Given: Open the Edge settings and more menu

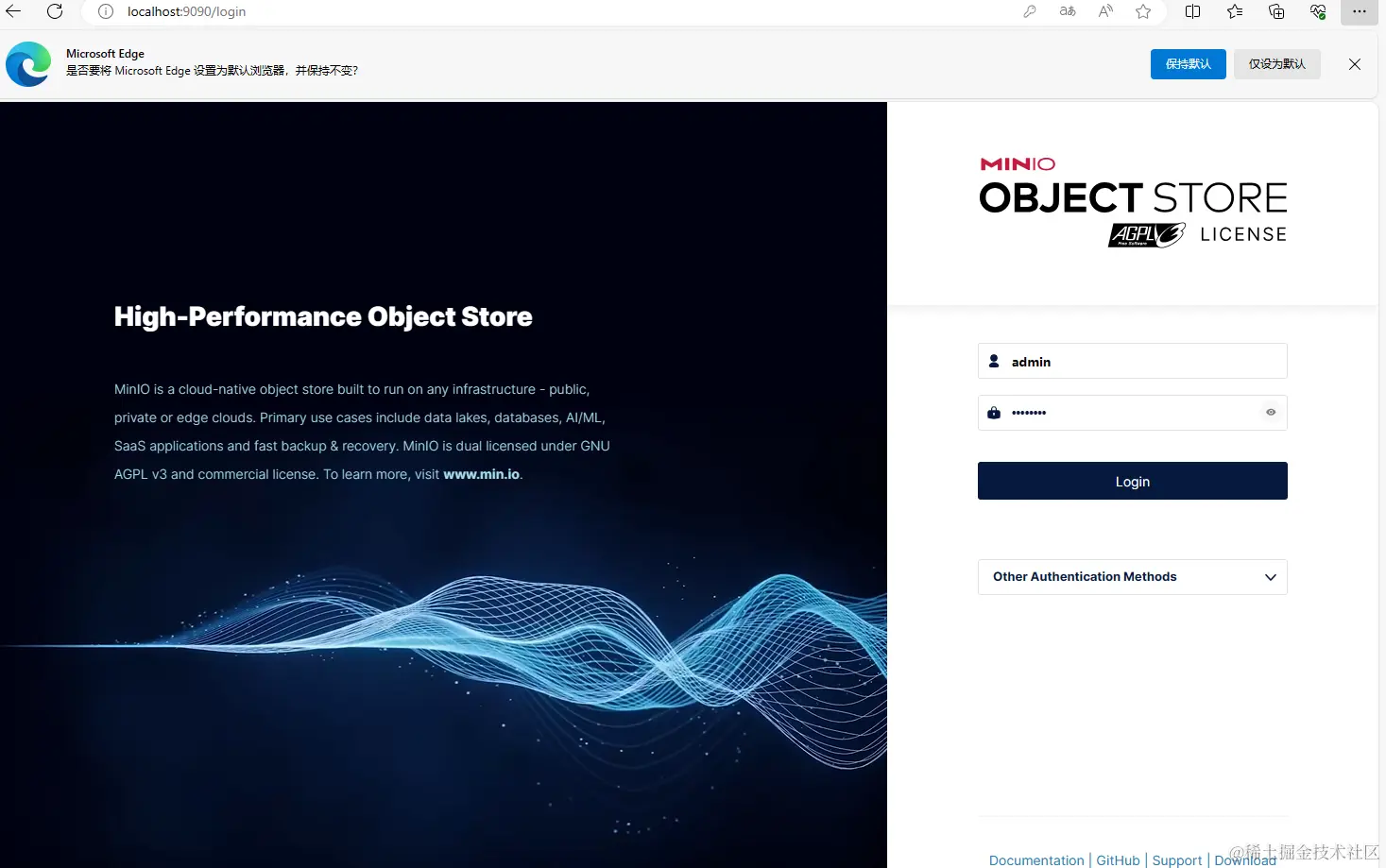Looking at the screenshot, I should (x=1360, y=11).
